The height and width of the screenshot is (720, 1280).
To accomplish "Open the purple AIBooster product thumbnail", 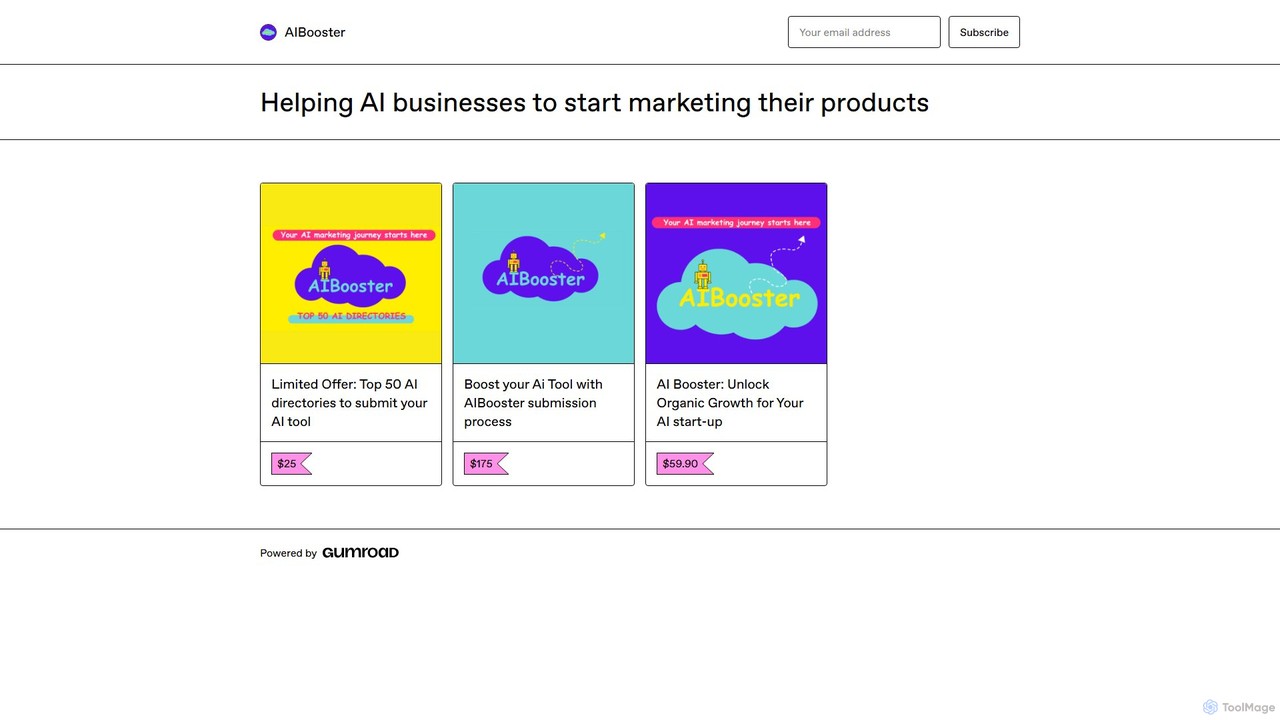I will (x=736, y=273).
